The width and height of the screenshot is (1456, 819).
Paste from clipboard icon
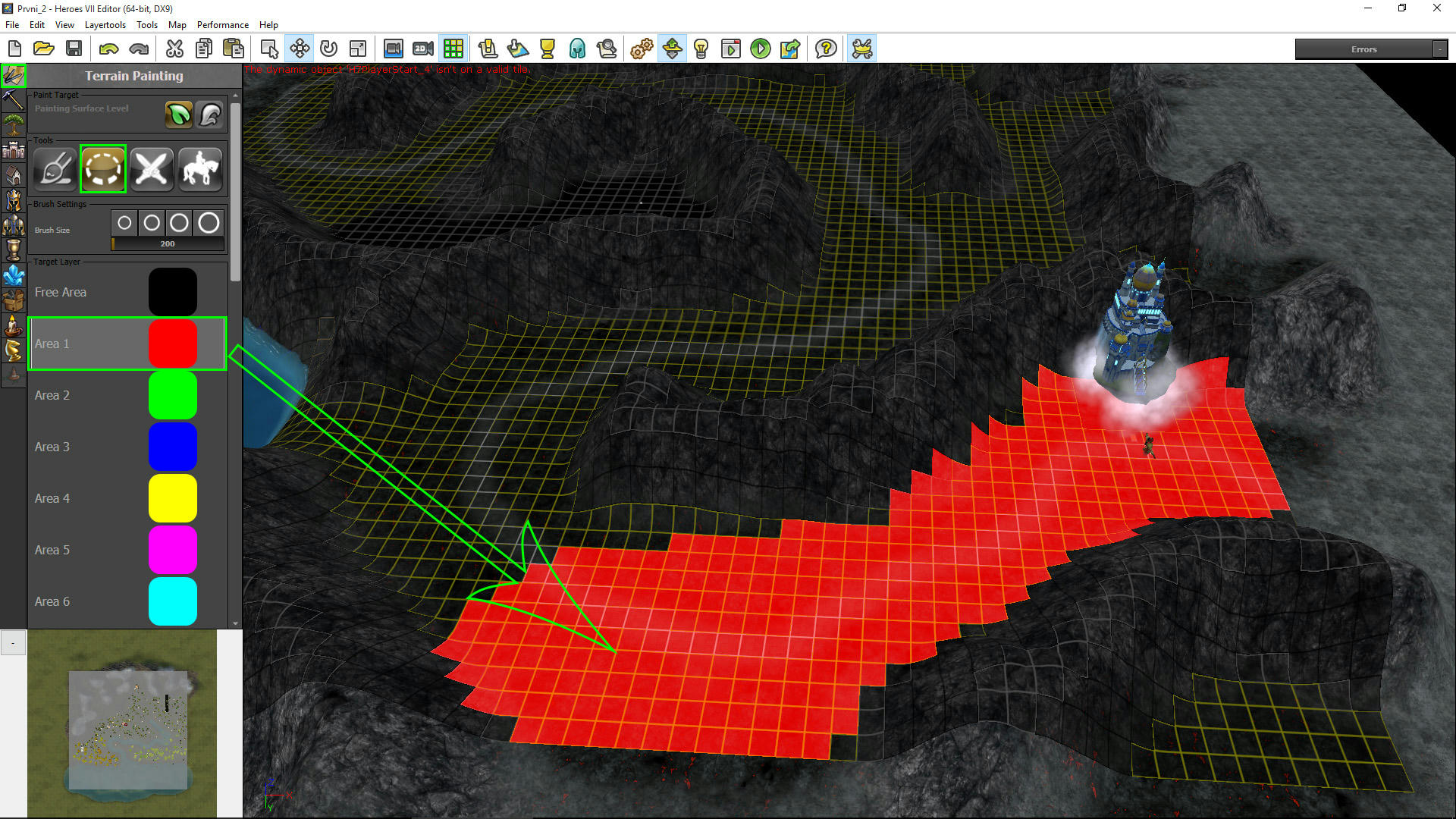point(234,49)
